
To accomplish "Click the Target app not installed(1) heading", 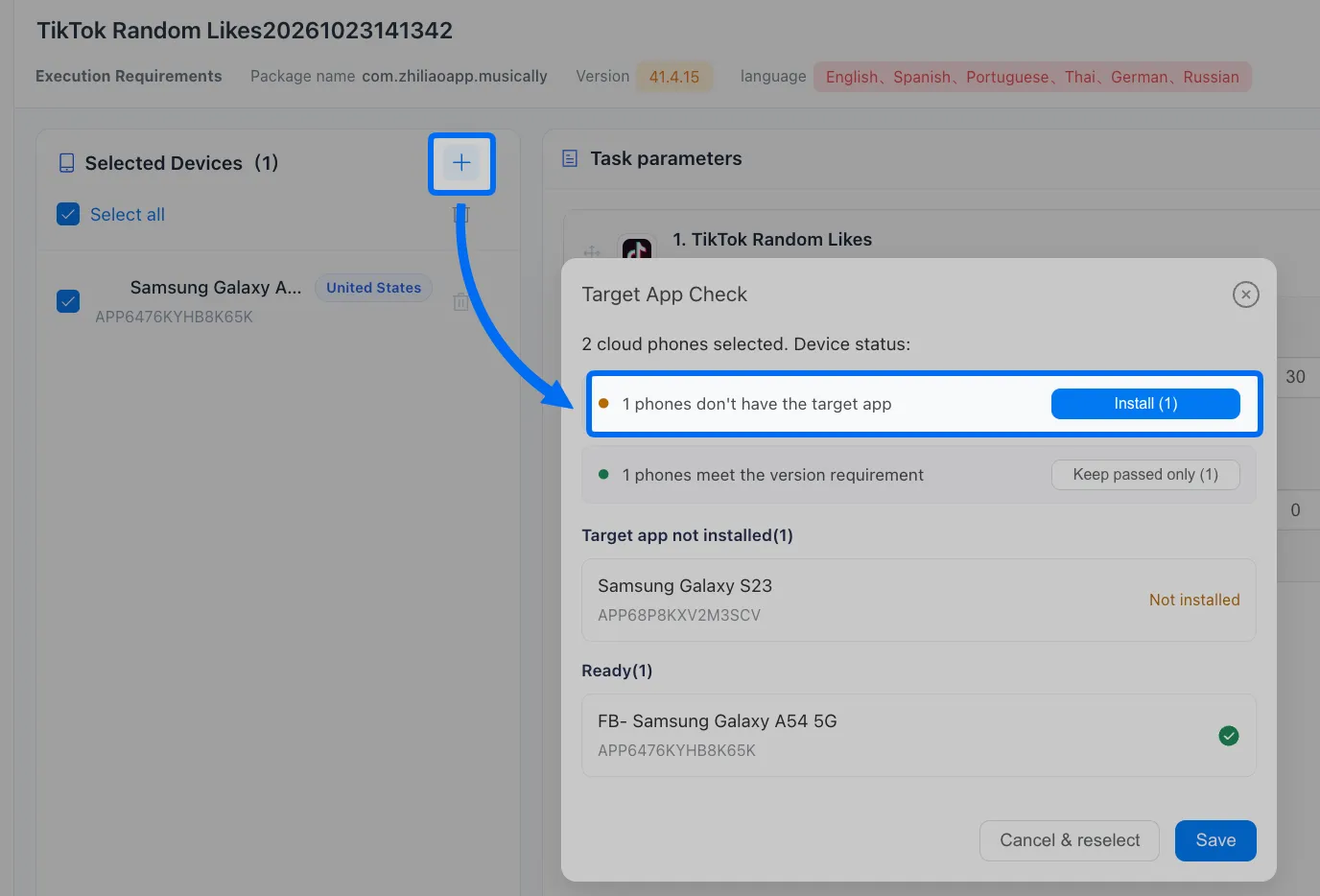I will click(687, 535).
